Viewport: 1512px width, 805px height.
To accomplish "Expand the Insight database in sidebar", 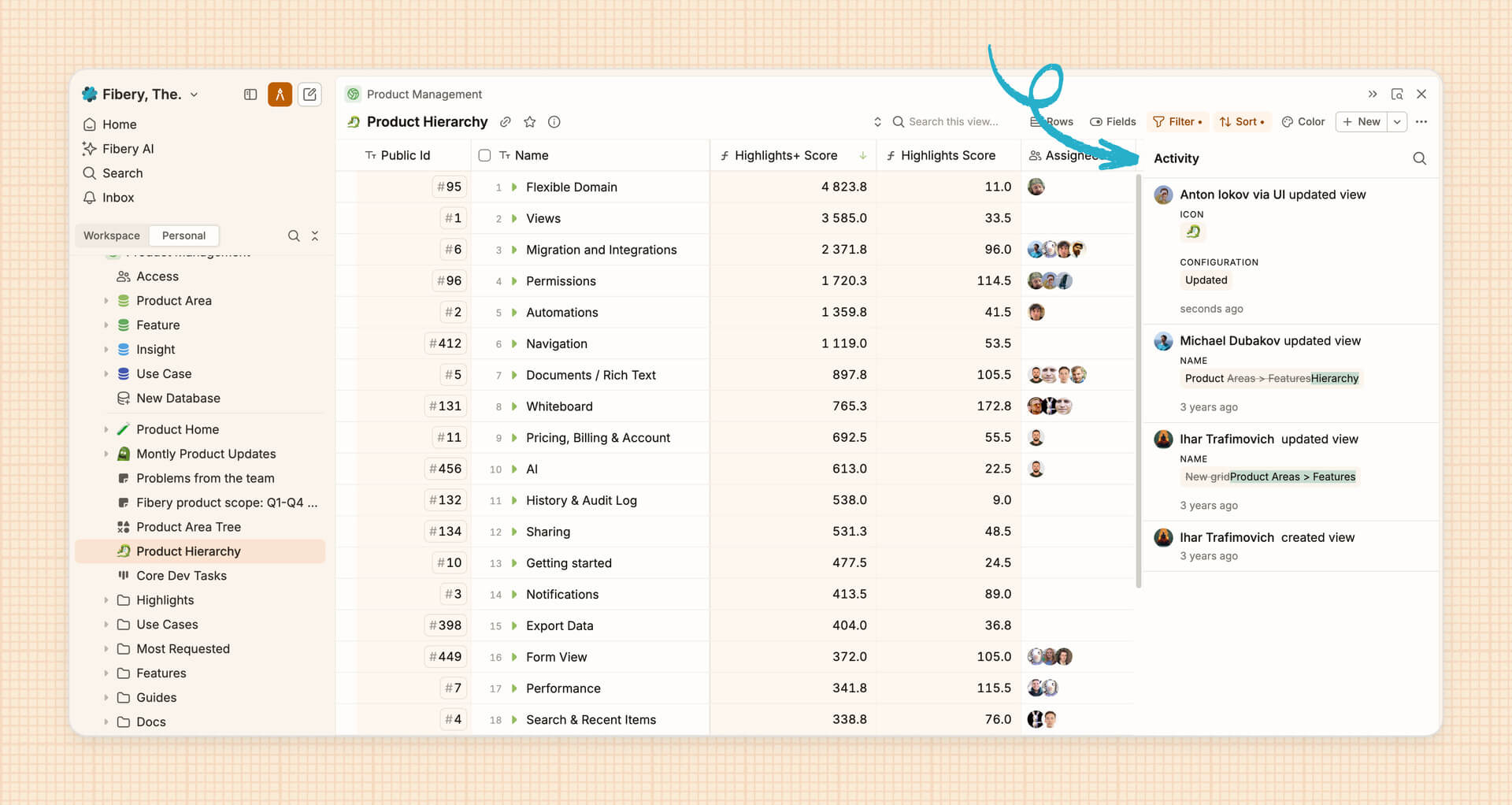I will (106, 350).
